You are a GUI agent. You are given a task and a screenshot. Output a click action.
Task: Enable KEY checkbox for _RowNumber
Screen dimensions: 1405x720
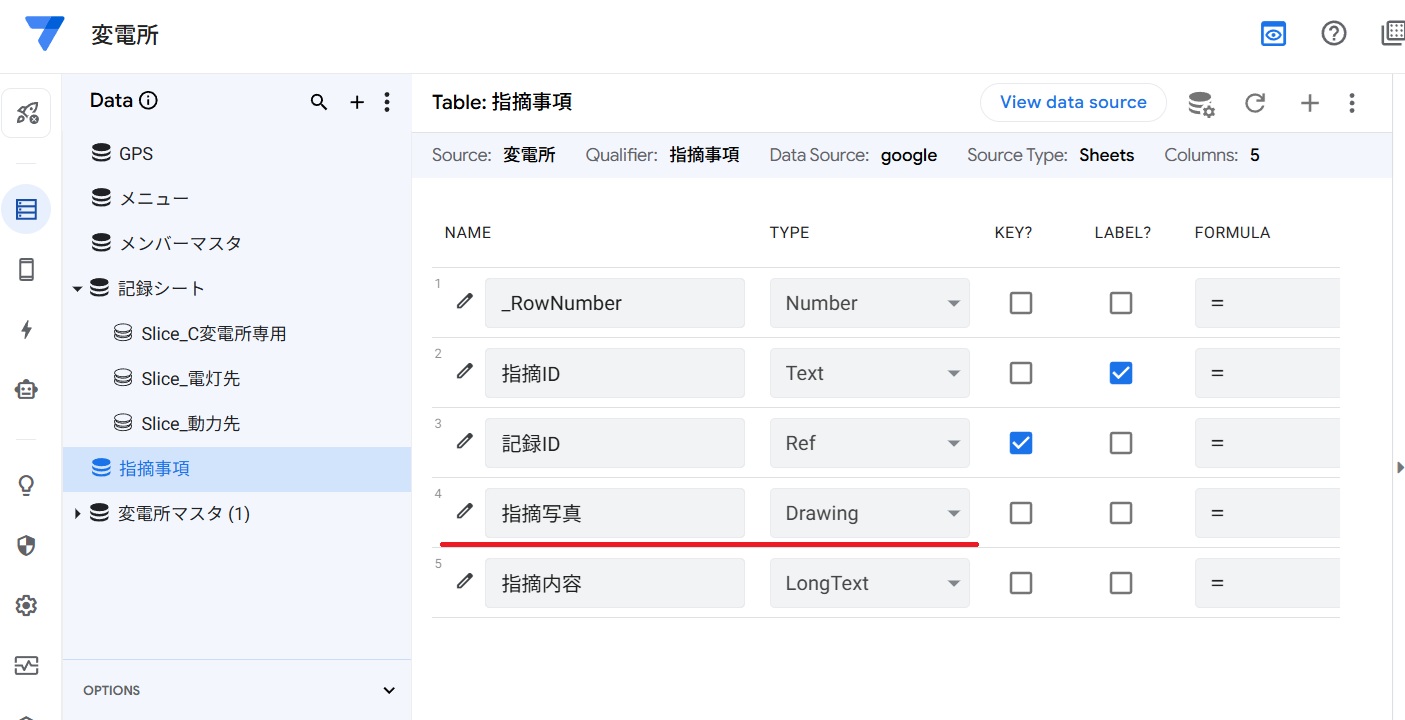click(1020, 303)
